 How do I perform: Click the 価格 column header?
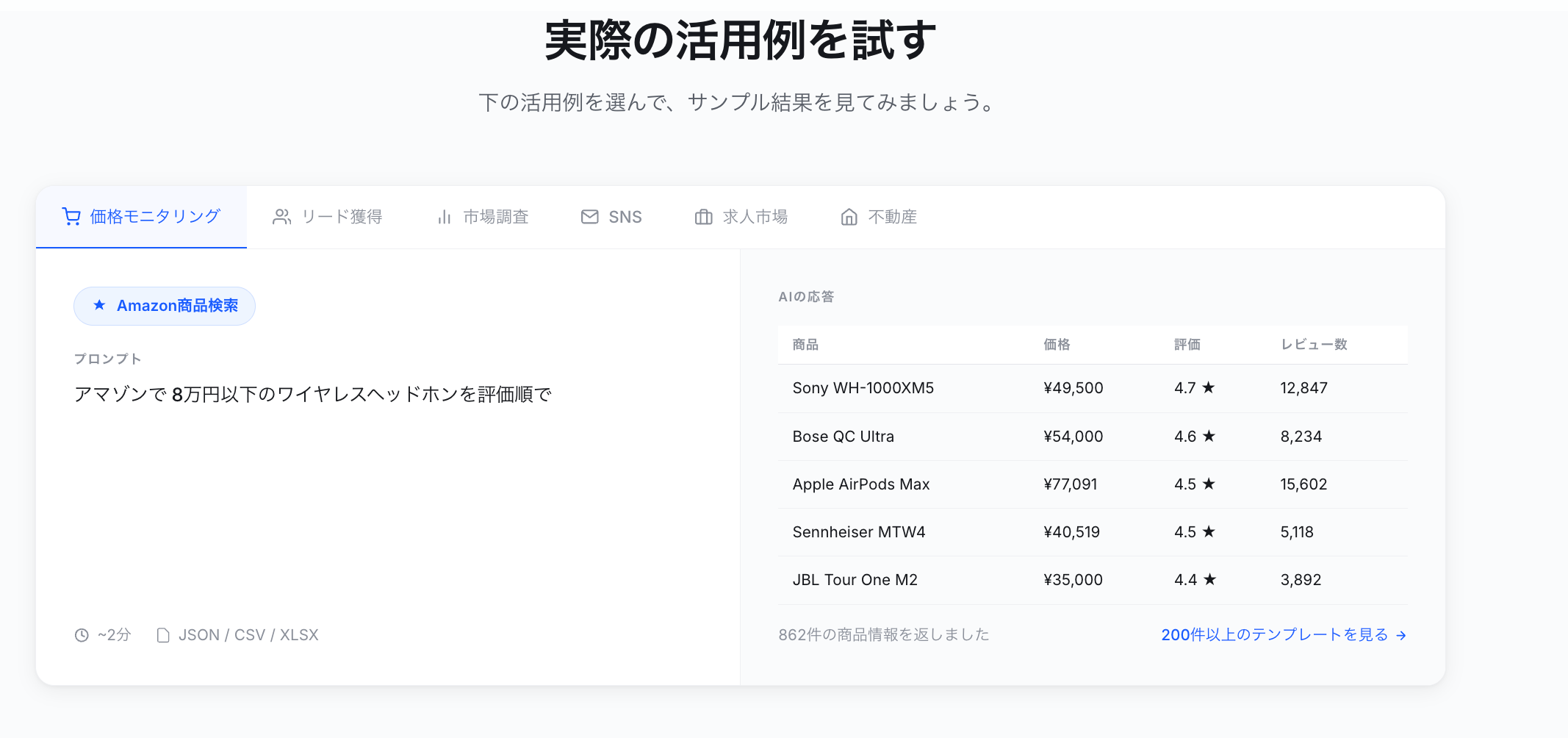1057,345
